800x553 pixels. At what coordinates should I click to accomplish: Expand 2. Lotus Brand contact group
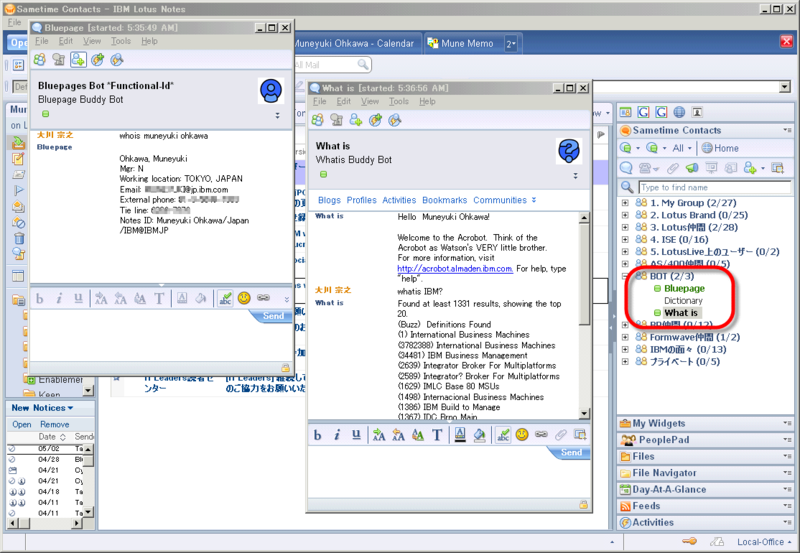[x=625, y=215]
